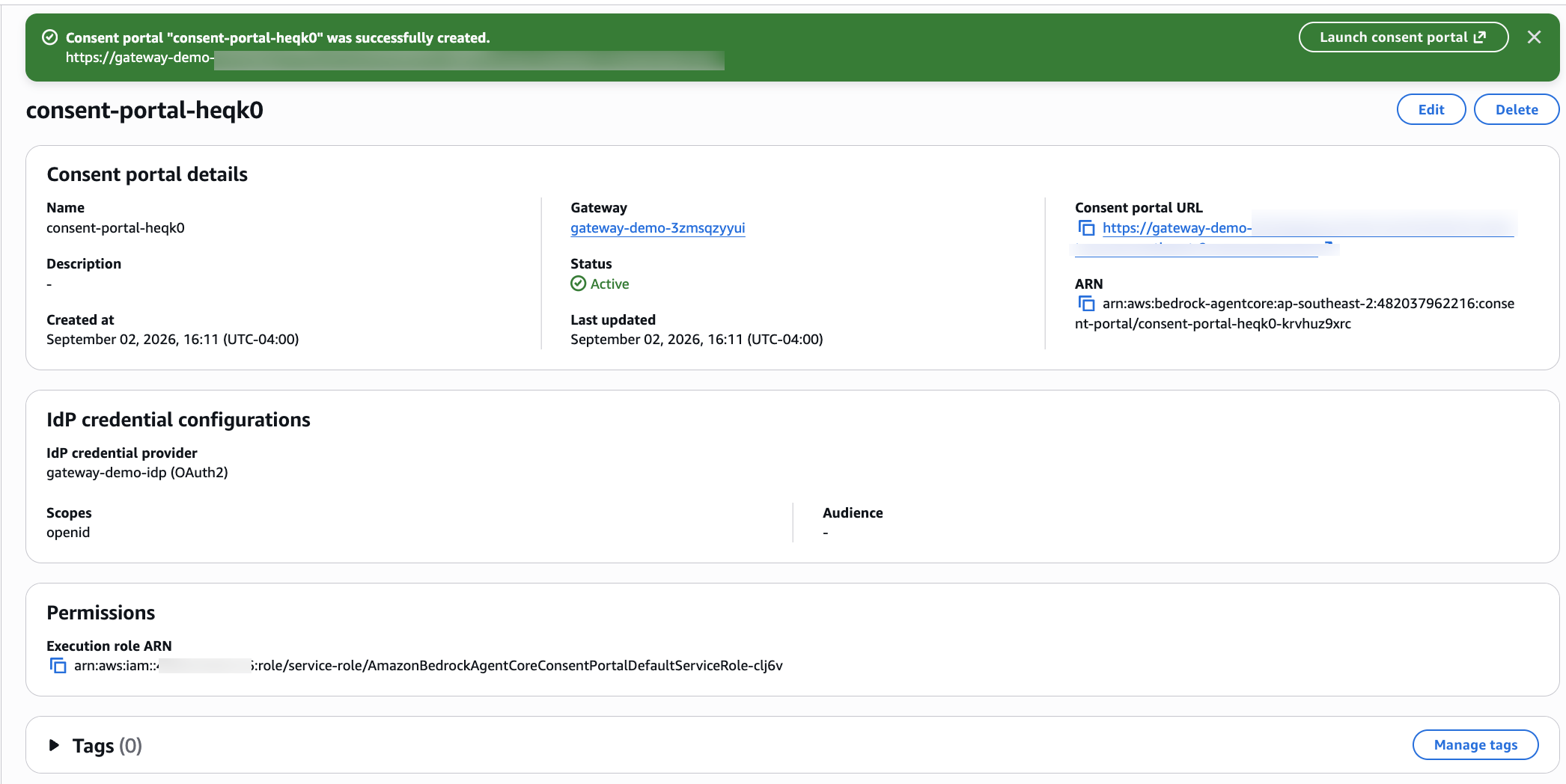Screen dimensions: 1566x784
Task: Click the Permissions heading
Action: pos(101,613)
